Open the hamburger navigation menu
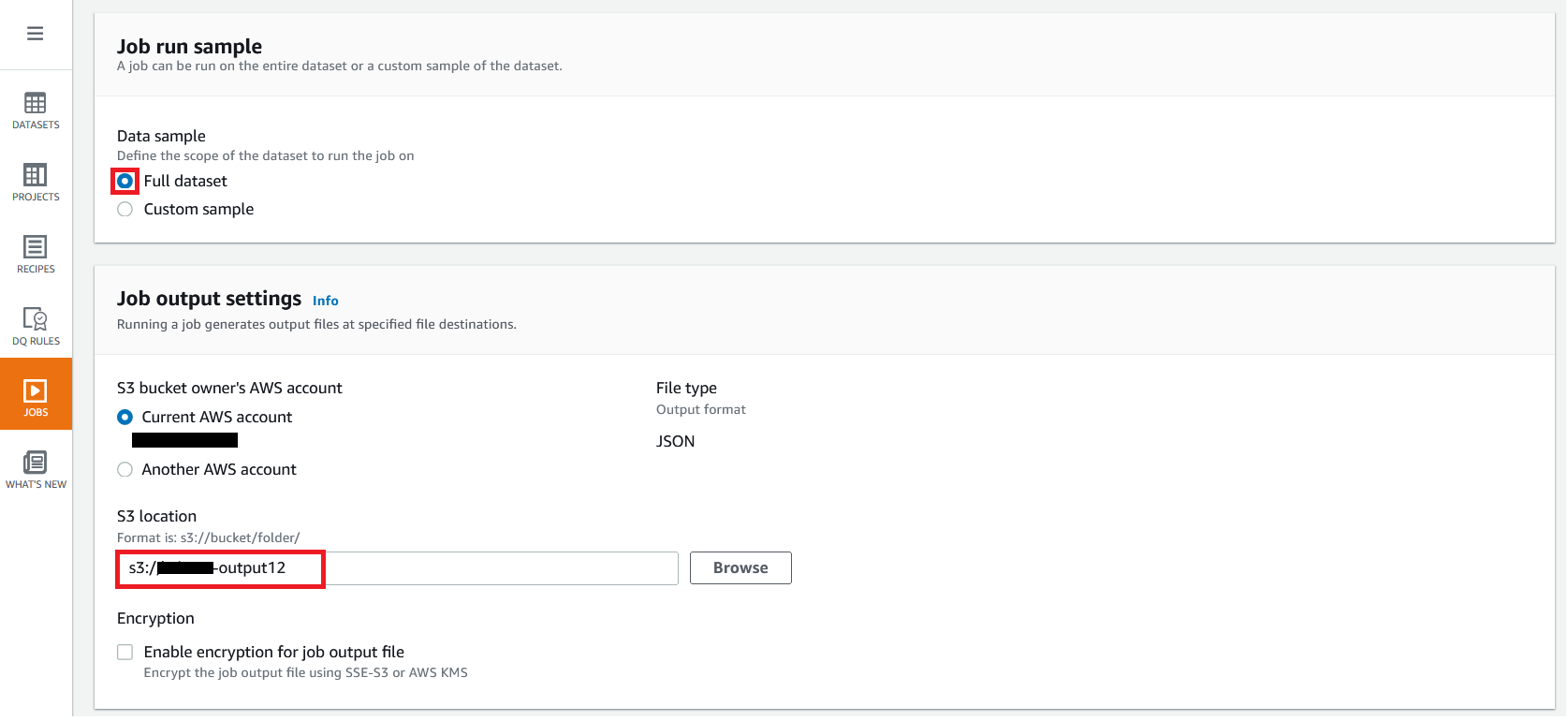This screenshot has height=721, width=1568. (35, 34)
